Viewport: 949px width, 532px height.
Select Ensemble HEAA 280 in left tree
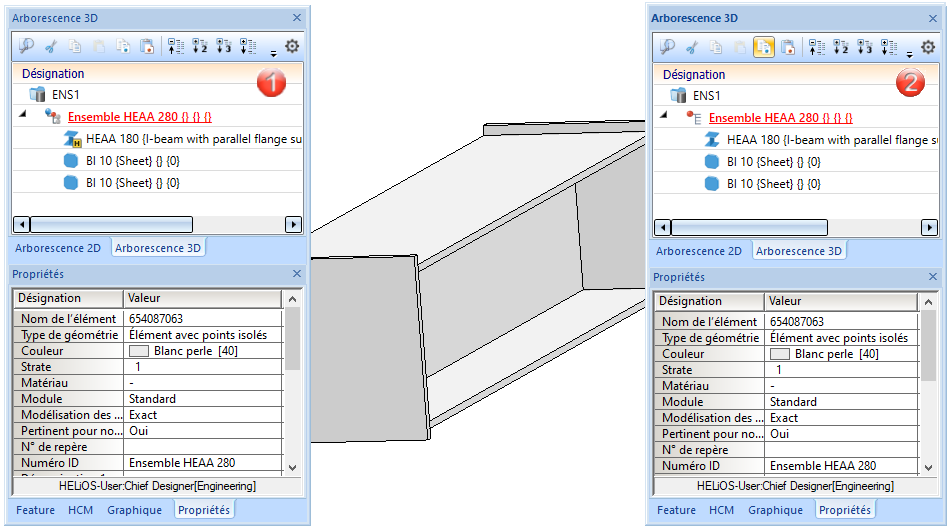coord(140,117)
